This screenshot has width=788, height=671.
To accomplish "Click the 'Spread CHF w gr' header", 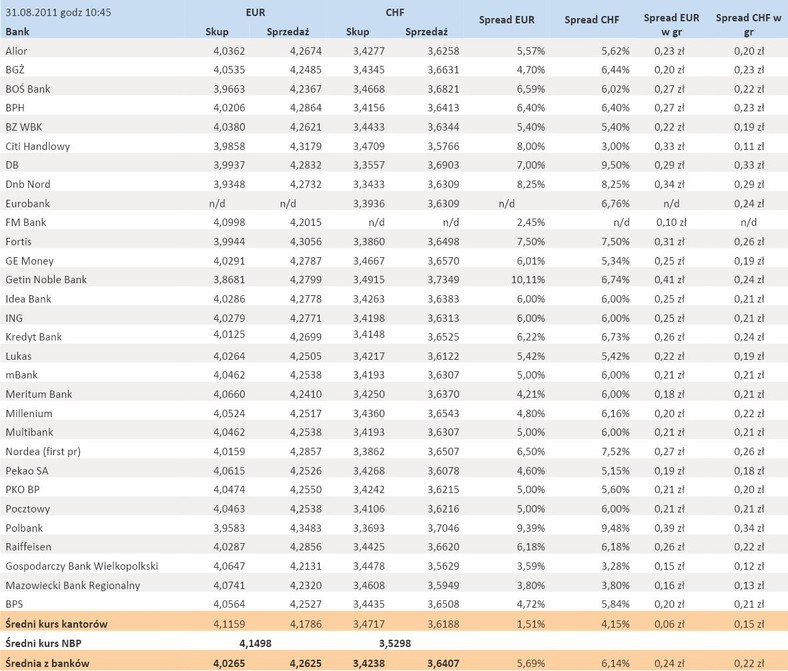I will point(748,25).
